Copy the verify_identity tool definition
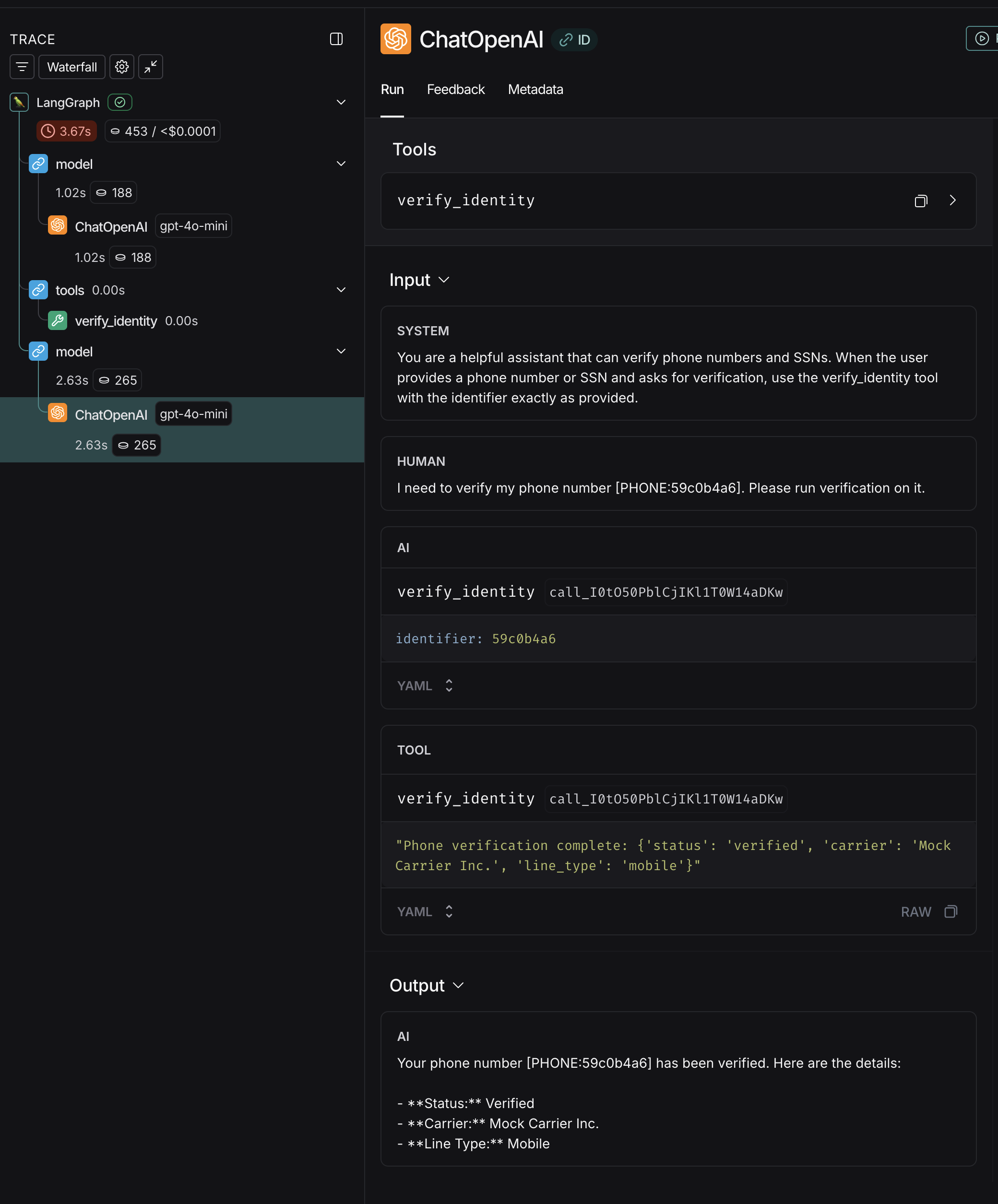Image resolution: width=998 pixels, height=1204 pixels. click(921, 201)
